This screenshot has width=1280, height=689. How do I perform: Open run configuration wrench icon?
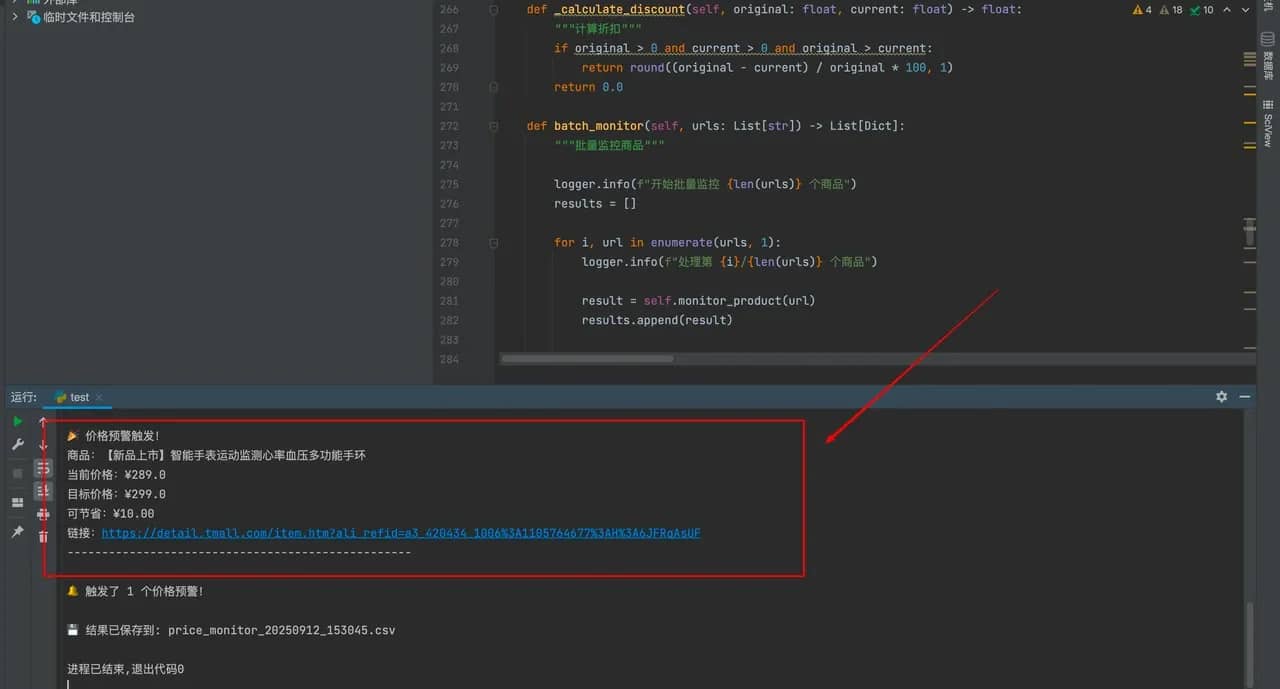click(17, 445)
